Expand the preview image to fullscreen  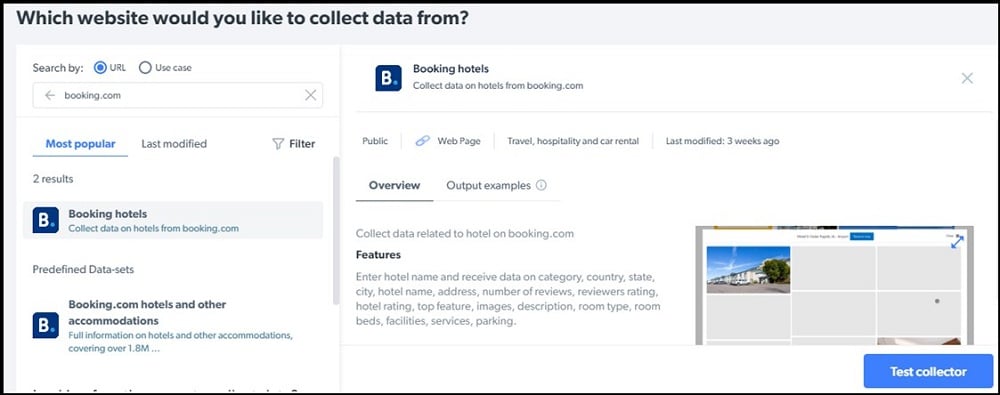957,242
